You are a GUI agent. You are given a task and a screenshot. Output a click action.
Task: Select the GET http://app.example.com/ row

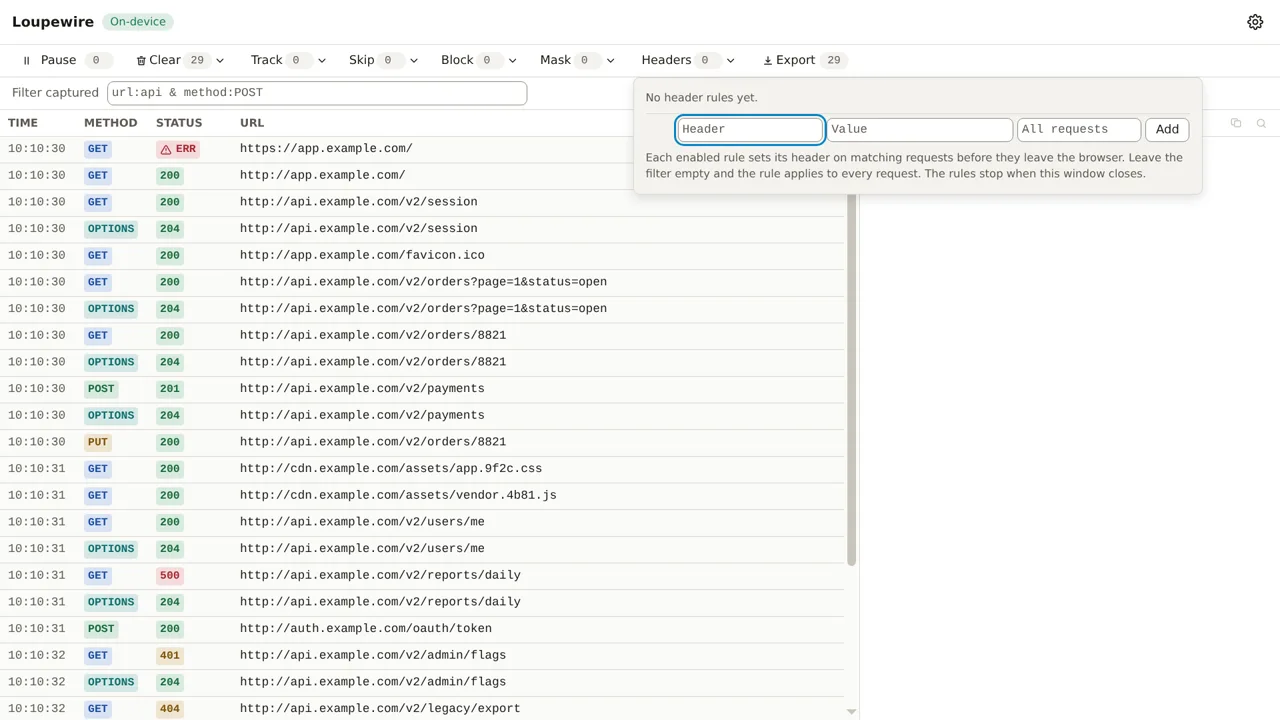pyautogui.click(x=422, y=176)
